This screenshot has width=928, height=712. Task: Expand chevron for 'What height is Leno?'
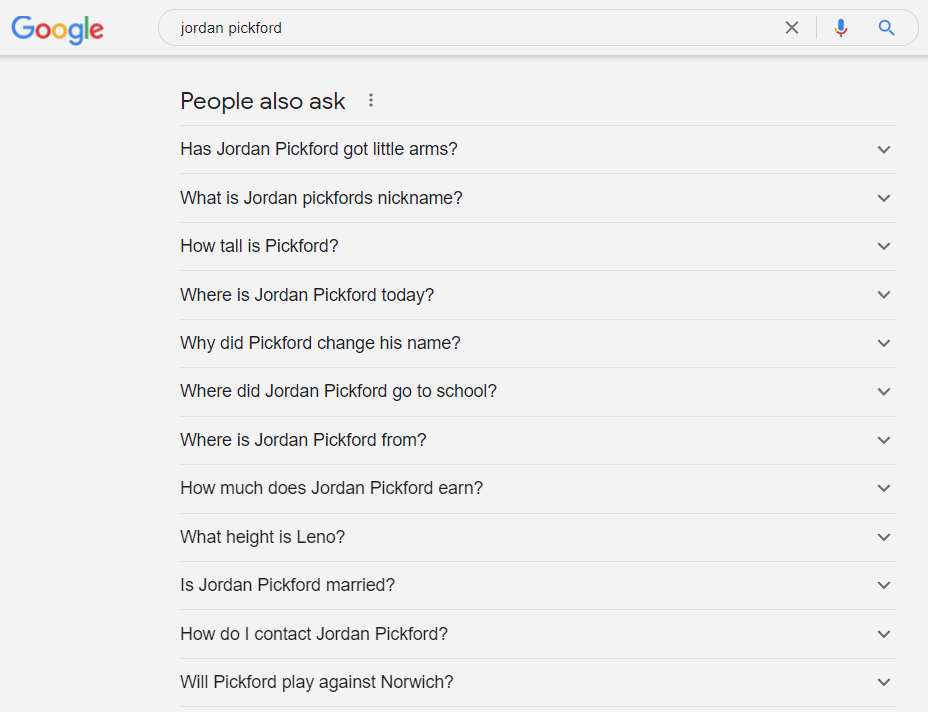(884, 537)
